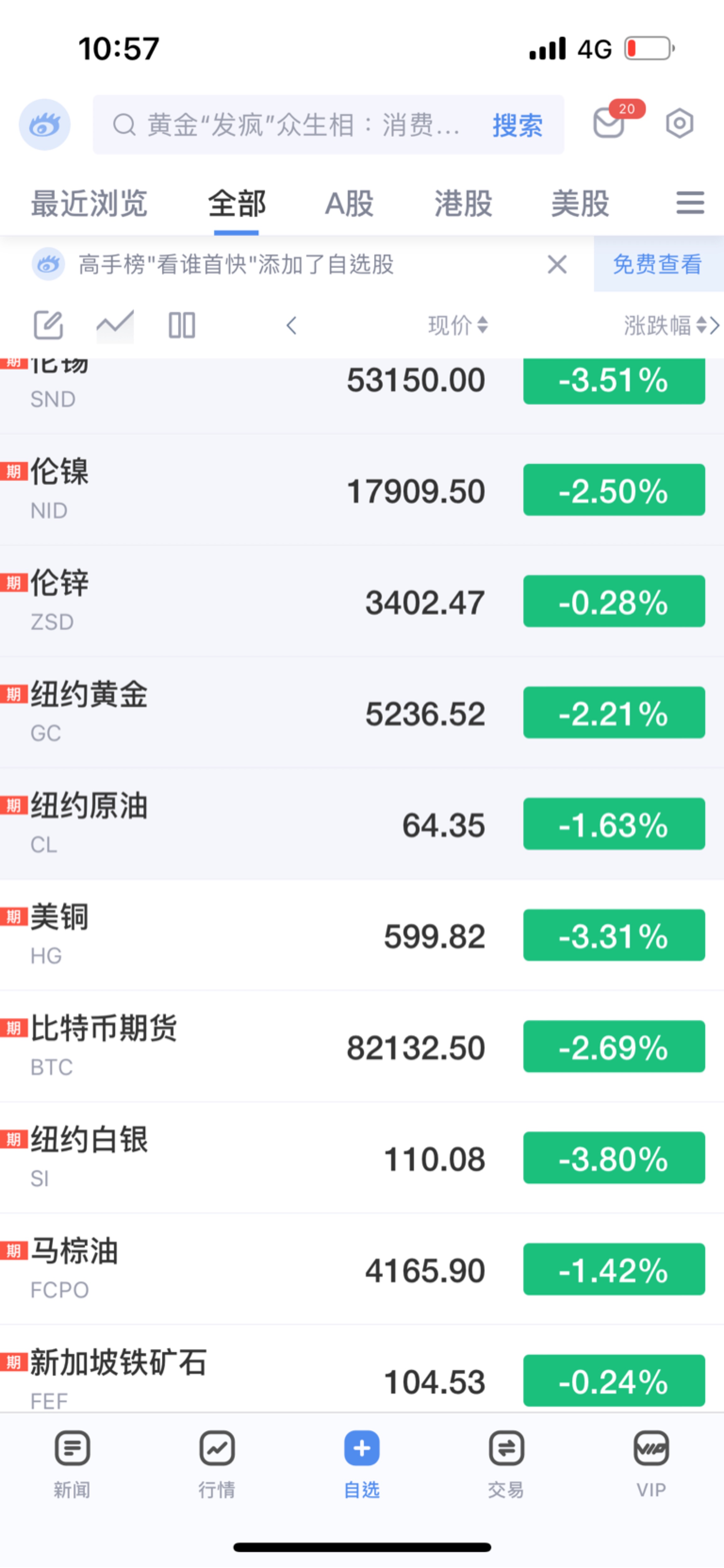Screen dimensions: 724x1568
Task: Tap the Sina eye avatar logo
Action: click(x=44, y=125)
